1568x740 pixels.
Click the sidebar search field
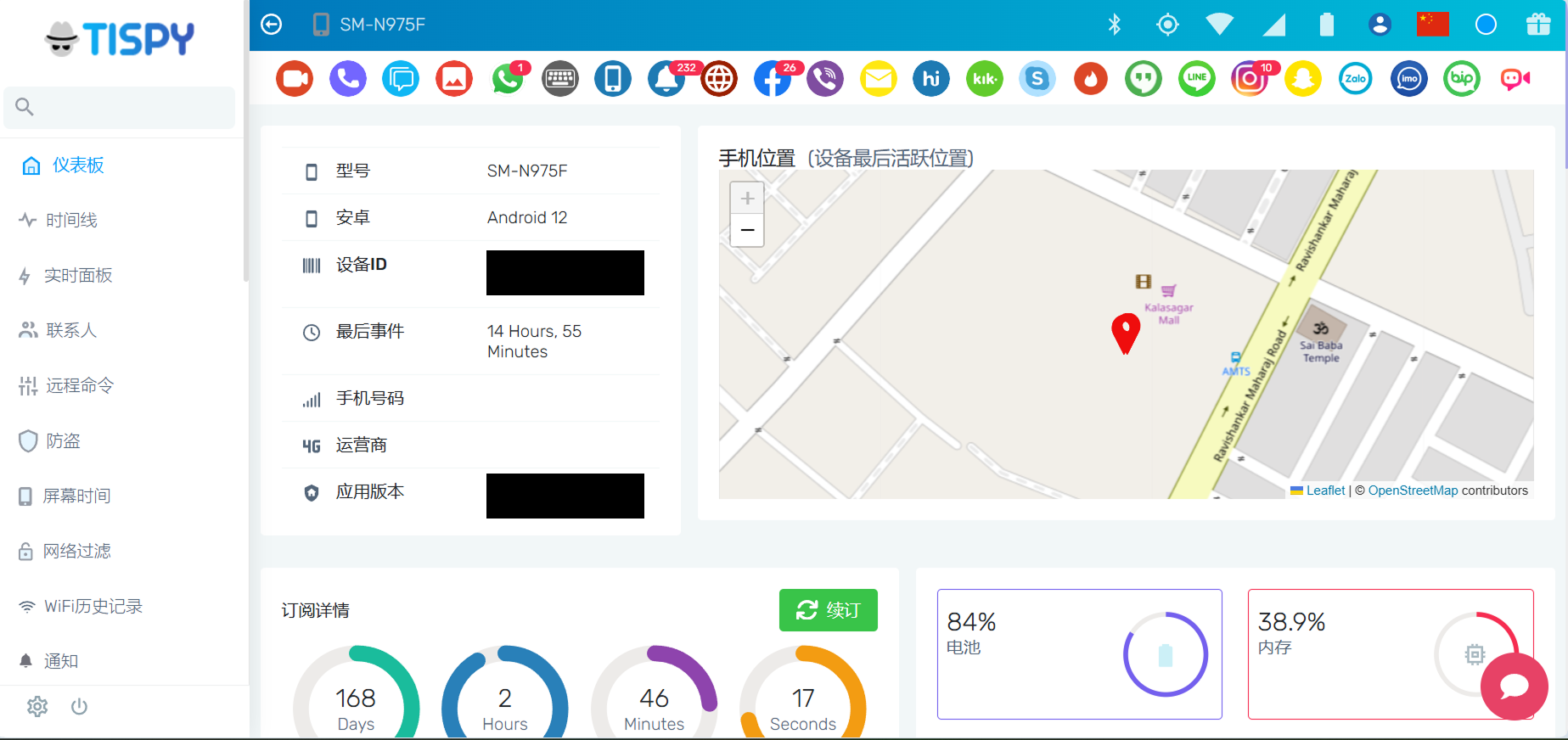coord(120,107)
